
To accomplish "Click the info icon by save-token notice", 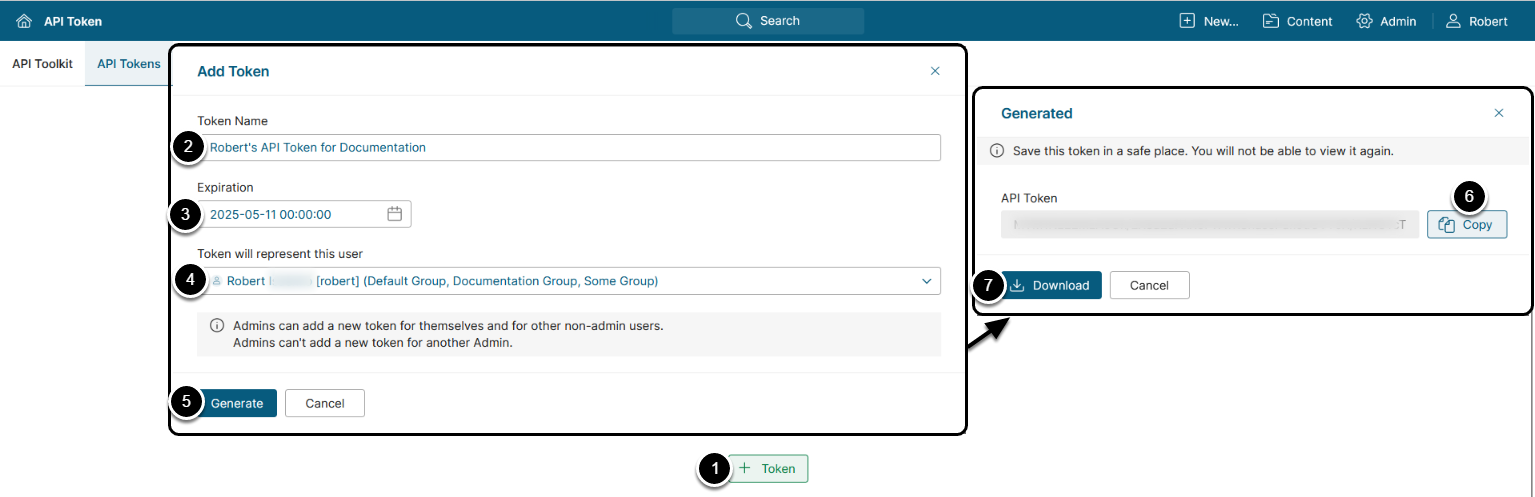I will [x=996, y=151].
